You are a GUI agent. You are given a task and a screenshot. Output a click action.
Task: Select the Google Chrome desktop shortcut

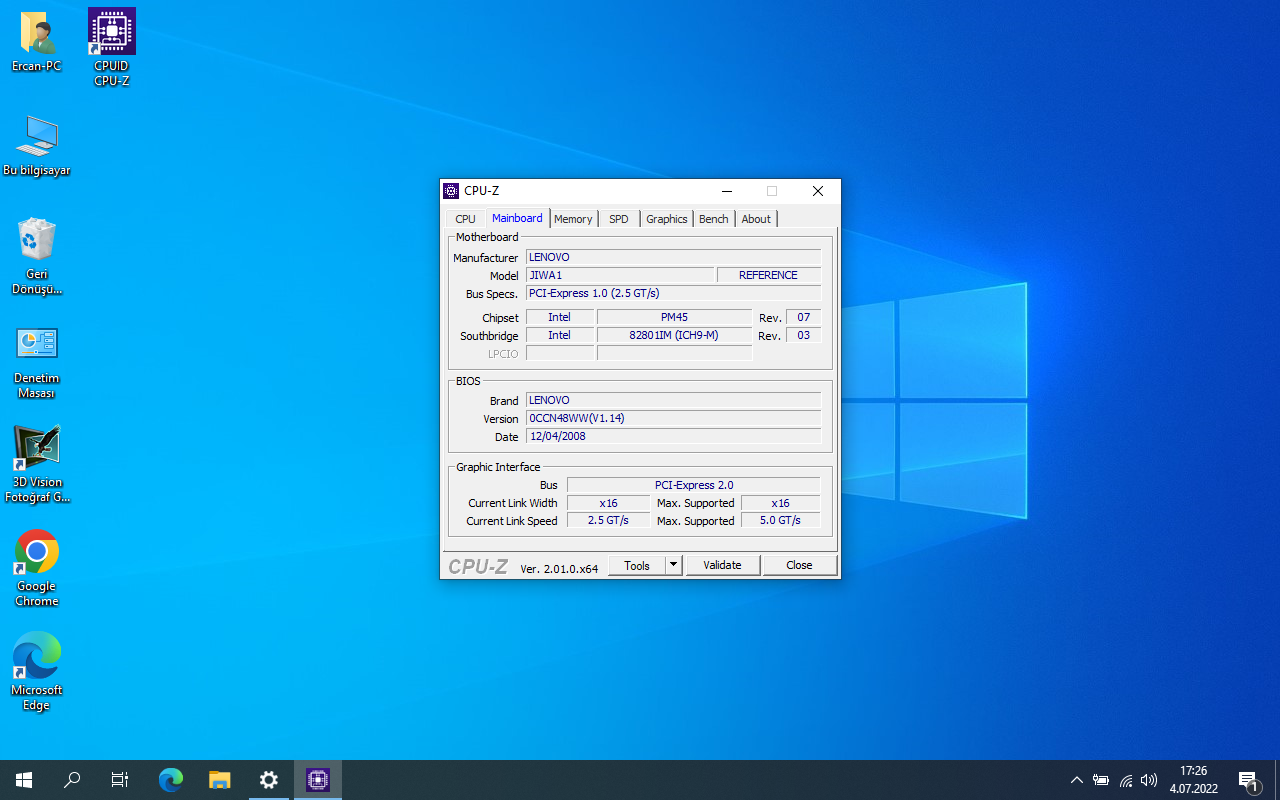pyautogui.click(x=37, y=568)
